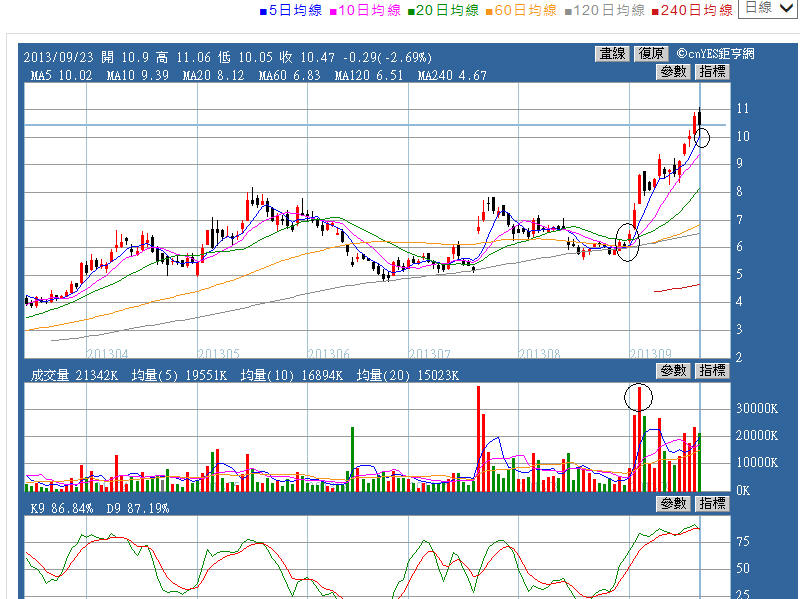Click the 5日均線 legend label
The image size is (800, 599).
(295, 10)
